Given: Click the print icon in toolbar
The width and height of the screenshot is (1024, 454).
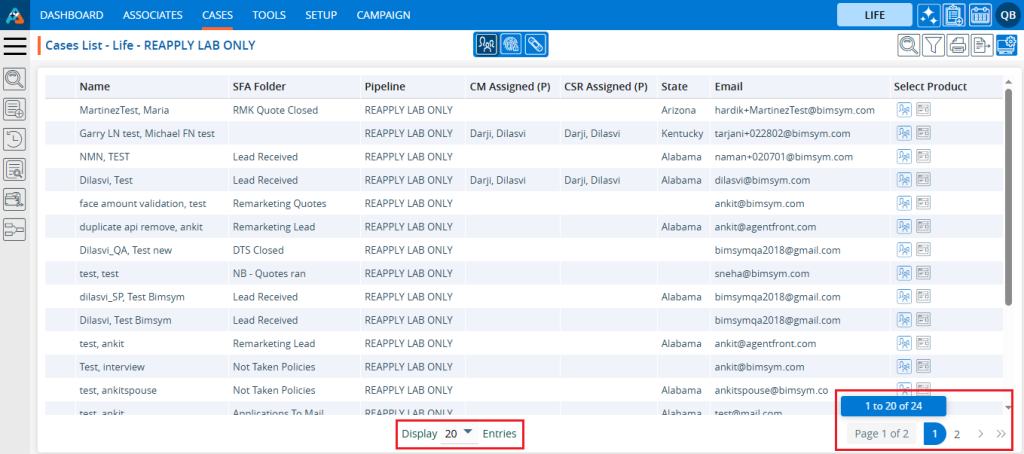Looking at the screenshot, I should point(958,44).
